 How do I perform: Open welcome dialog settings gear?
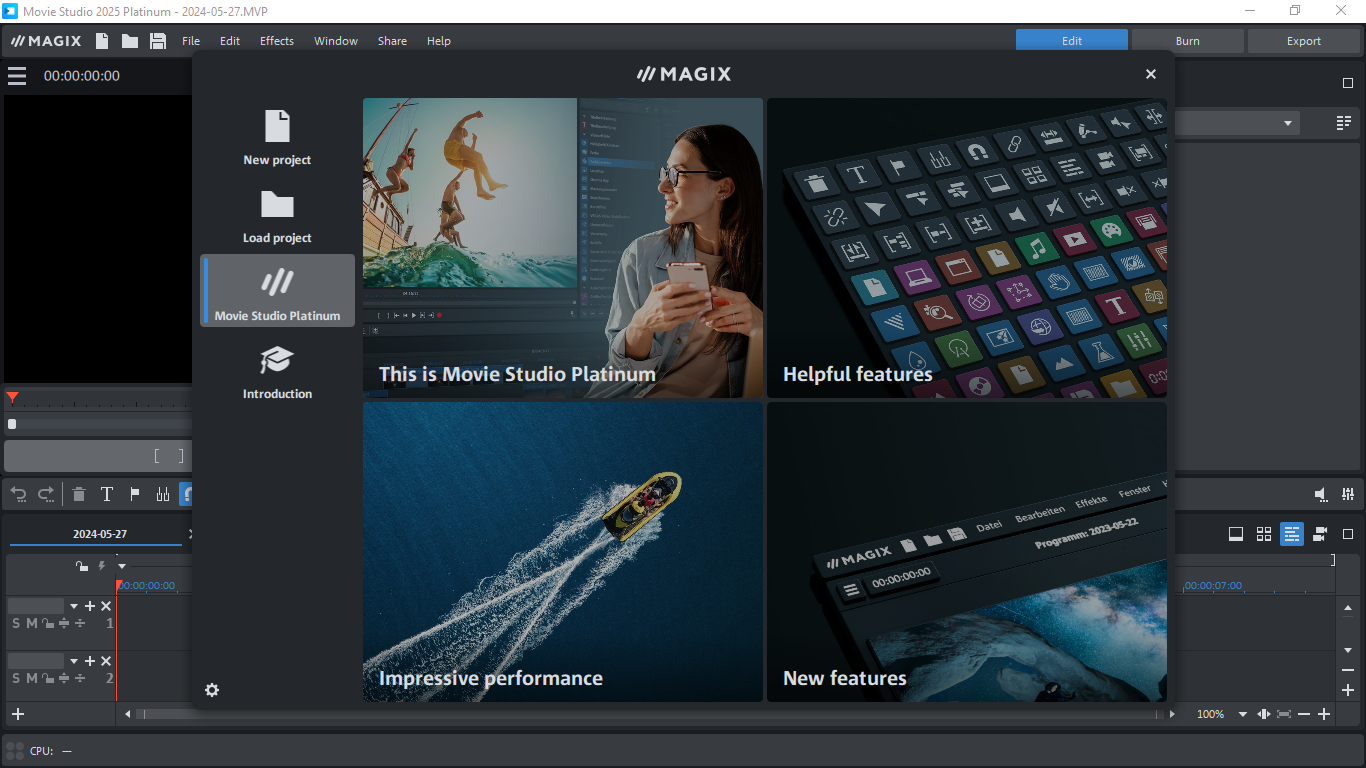click(212, 690)
